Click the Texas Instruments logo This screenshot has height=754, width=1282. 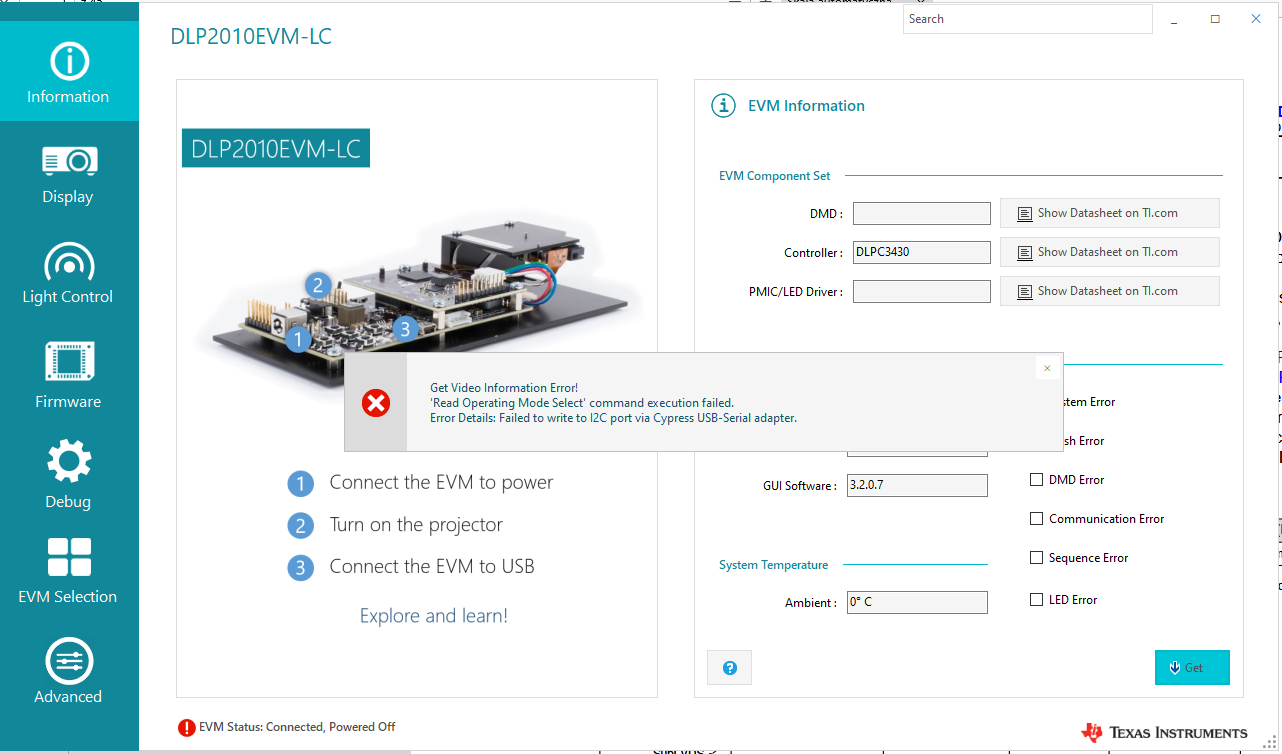[1164, 733]
